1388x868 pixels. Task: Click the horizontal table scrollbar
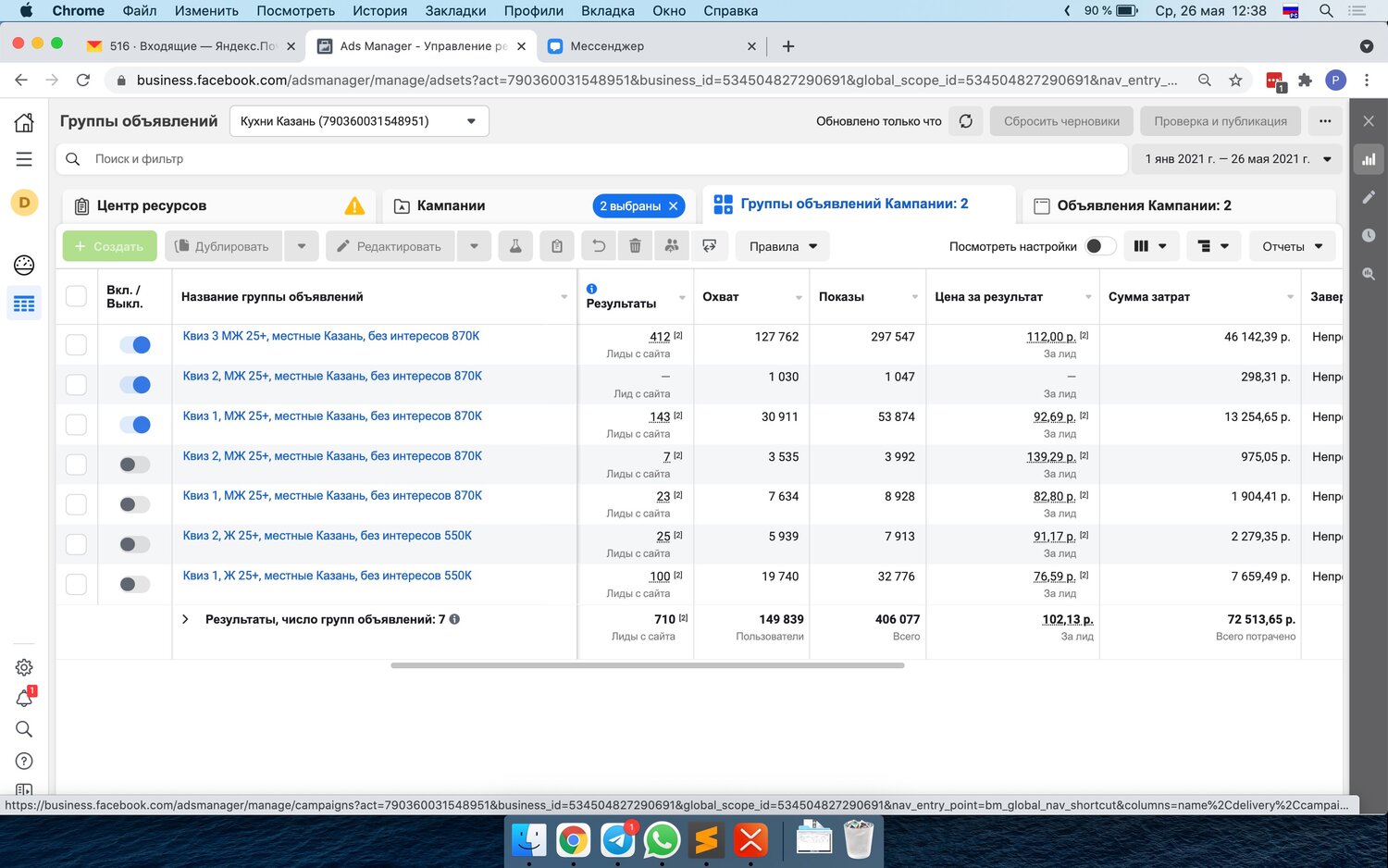[647, 665]
